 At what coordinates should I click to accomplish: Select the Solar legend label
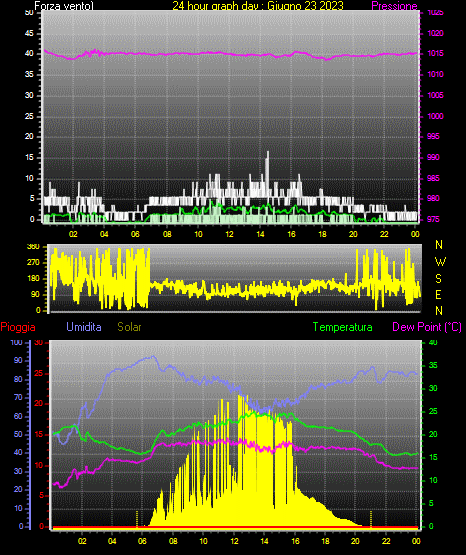tap(129, 327)
